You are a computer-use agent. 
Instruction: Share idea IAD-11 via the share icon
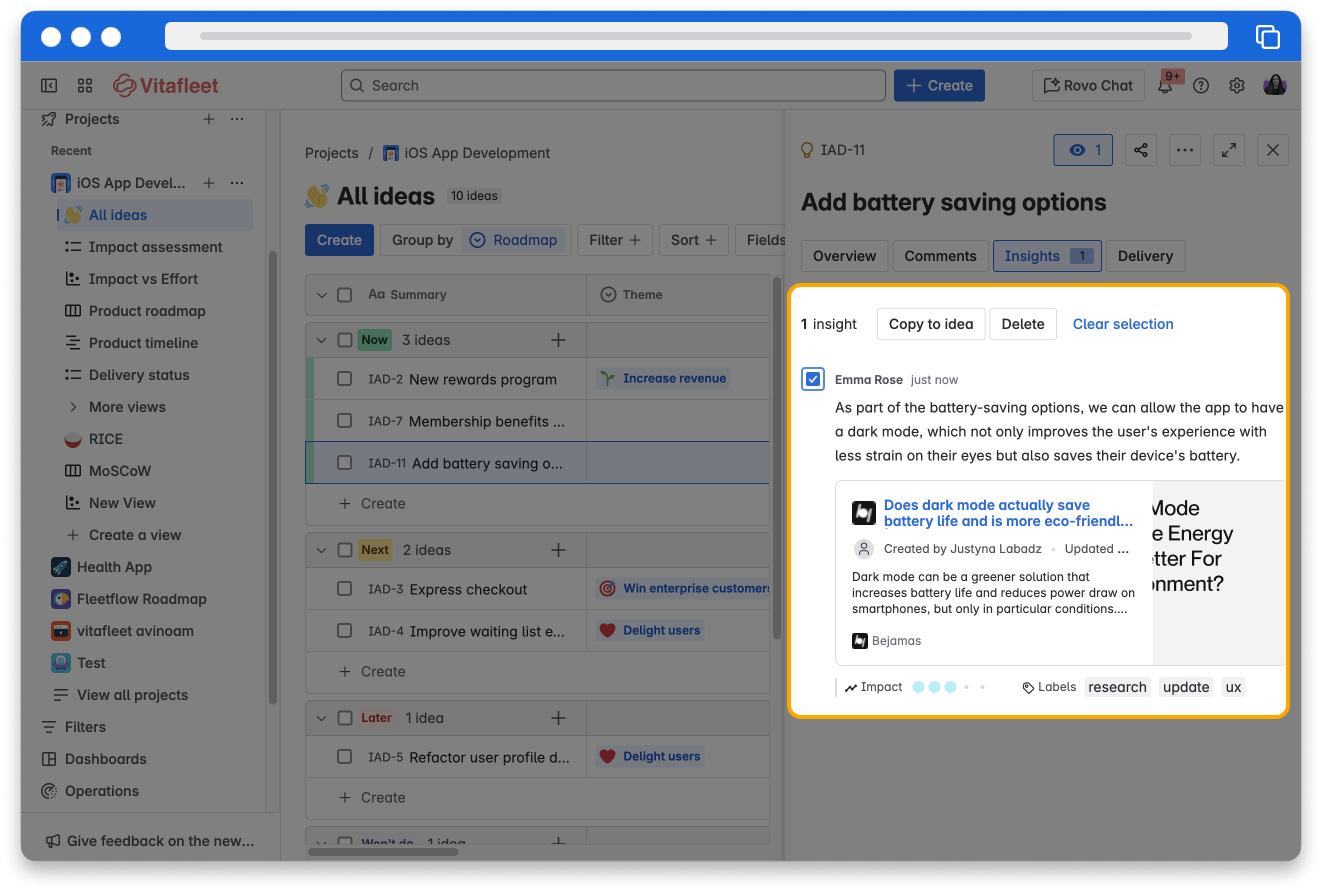[1141, 150]
